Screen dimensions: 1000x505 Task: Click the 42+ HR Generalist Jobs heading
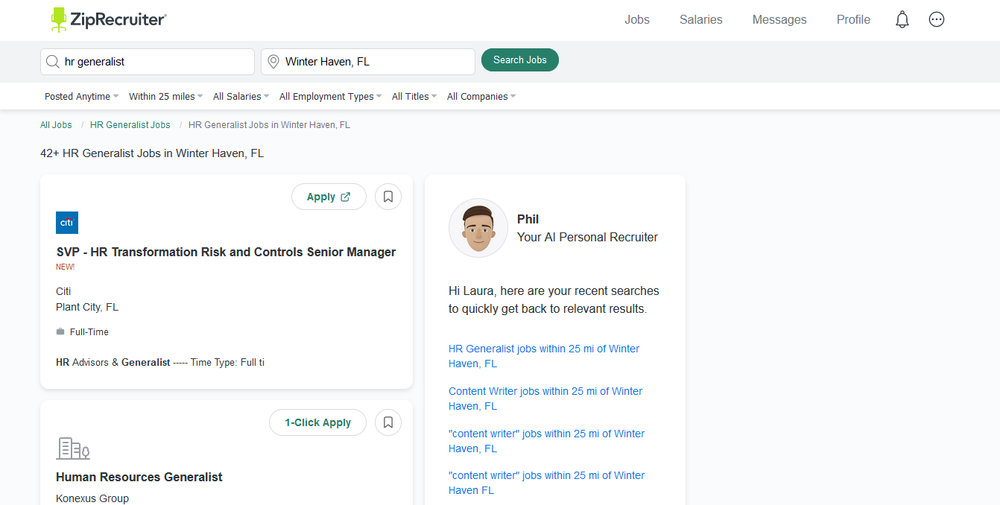click(152, 153)
